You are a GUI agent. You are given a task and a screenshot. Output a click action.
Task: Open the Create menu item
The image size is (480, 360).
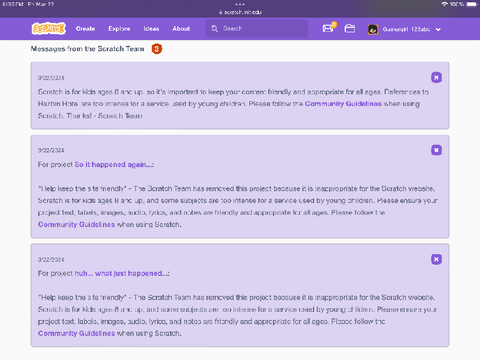(x=85, y=29)
